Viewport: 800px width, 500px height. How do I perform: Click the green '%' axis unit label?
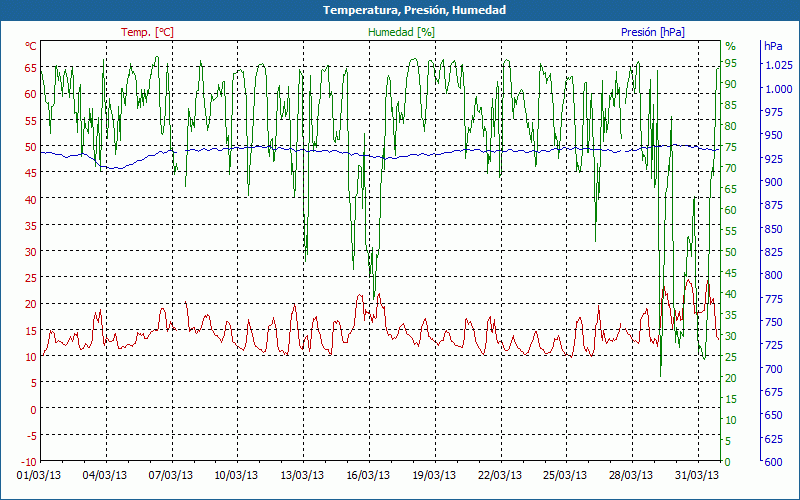(731, 46)
